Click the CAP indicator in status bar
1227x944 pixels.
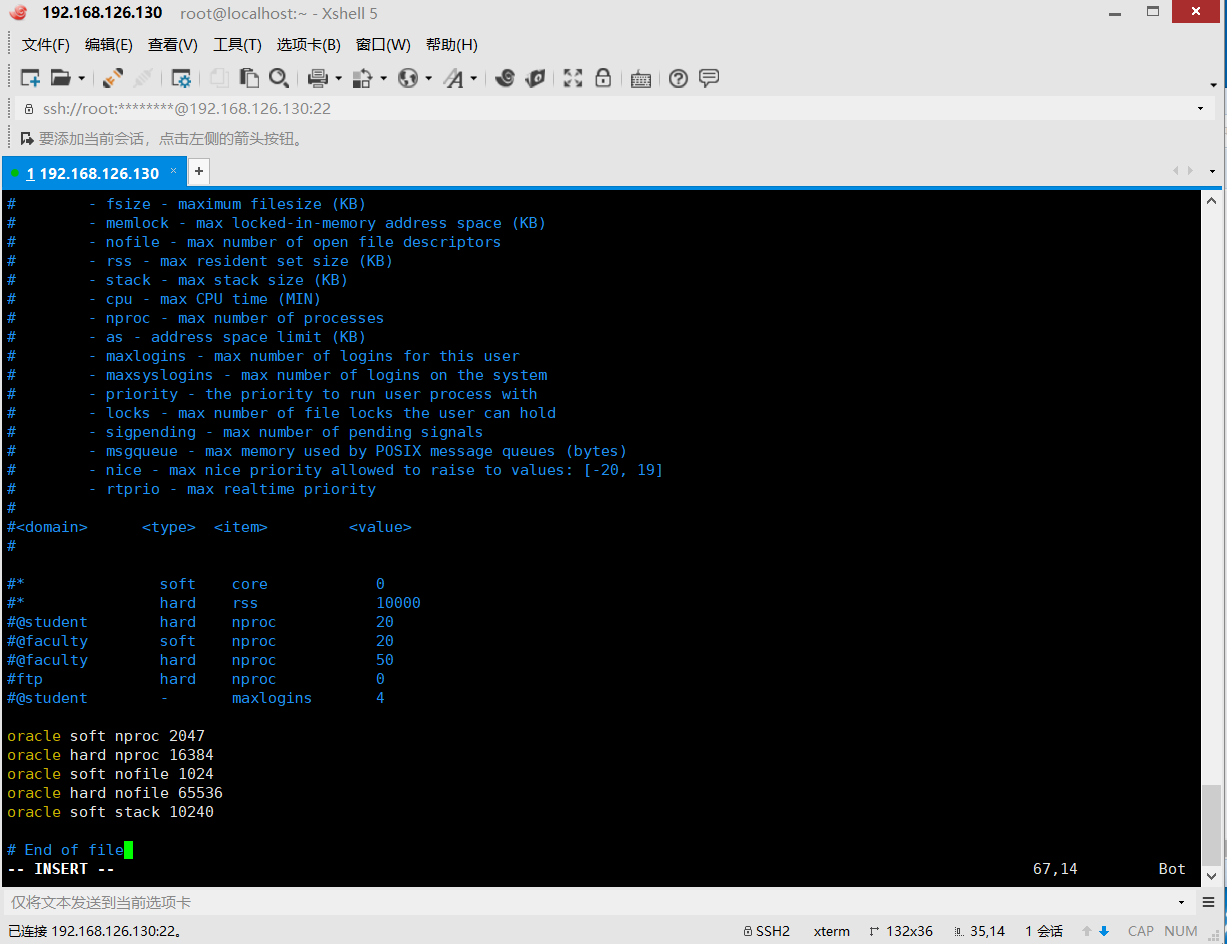click(1141, 931)
